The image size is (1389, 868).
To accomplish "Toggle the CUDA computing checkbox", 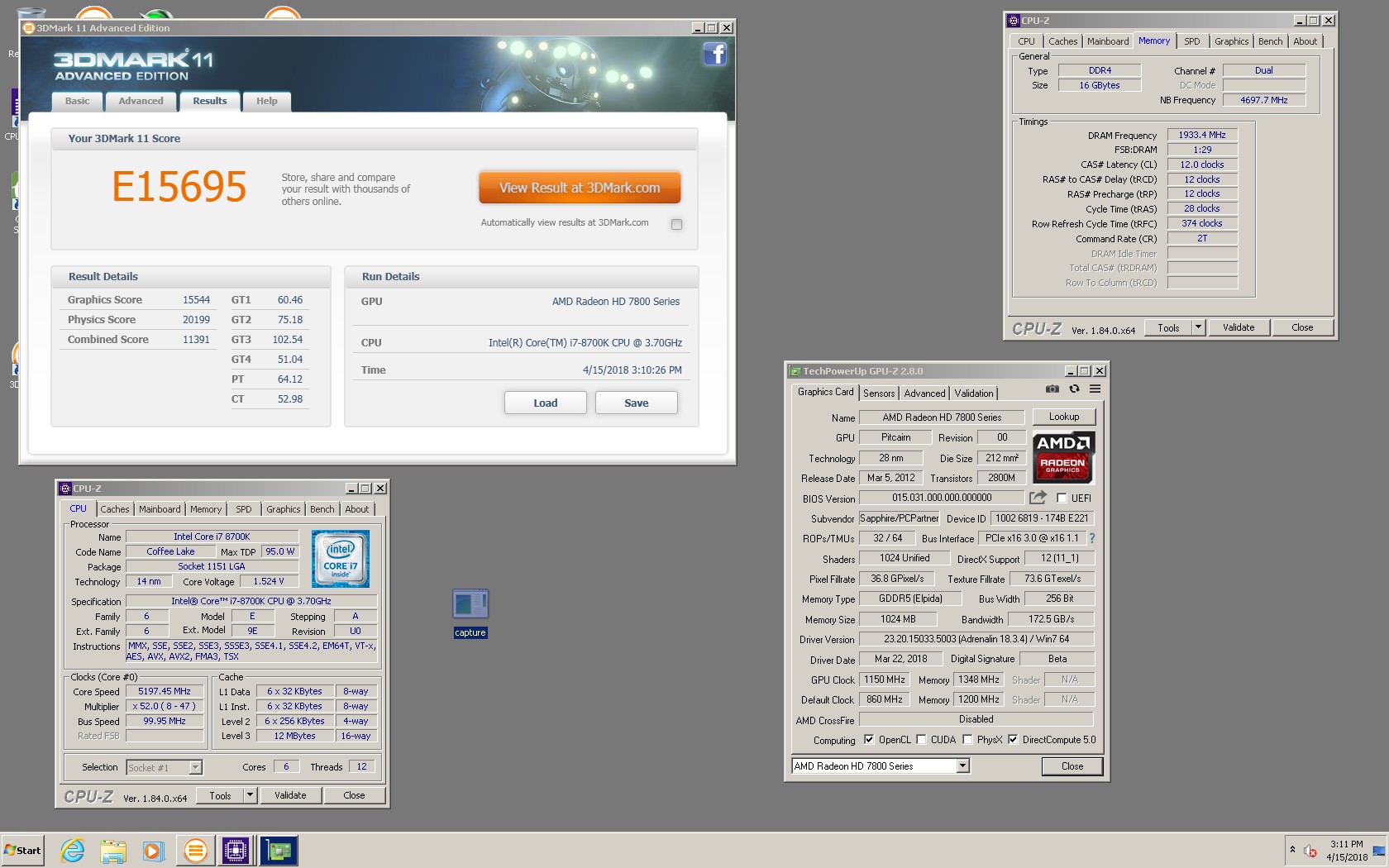I will point(921,740).
